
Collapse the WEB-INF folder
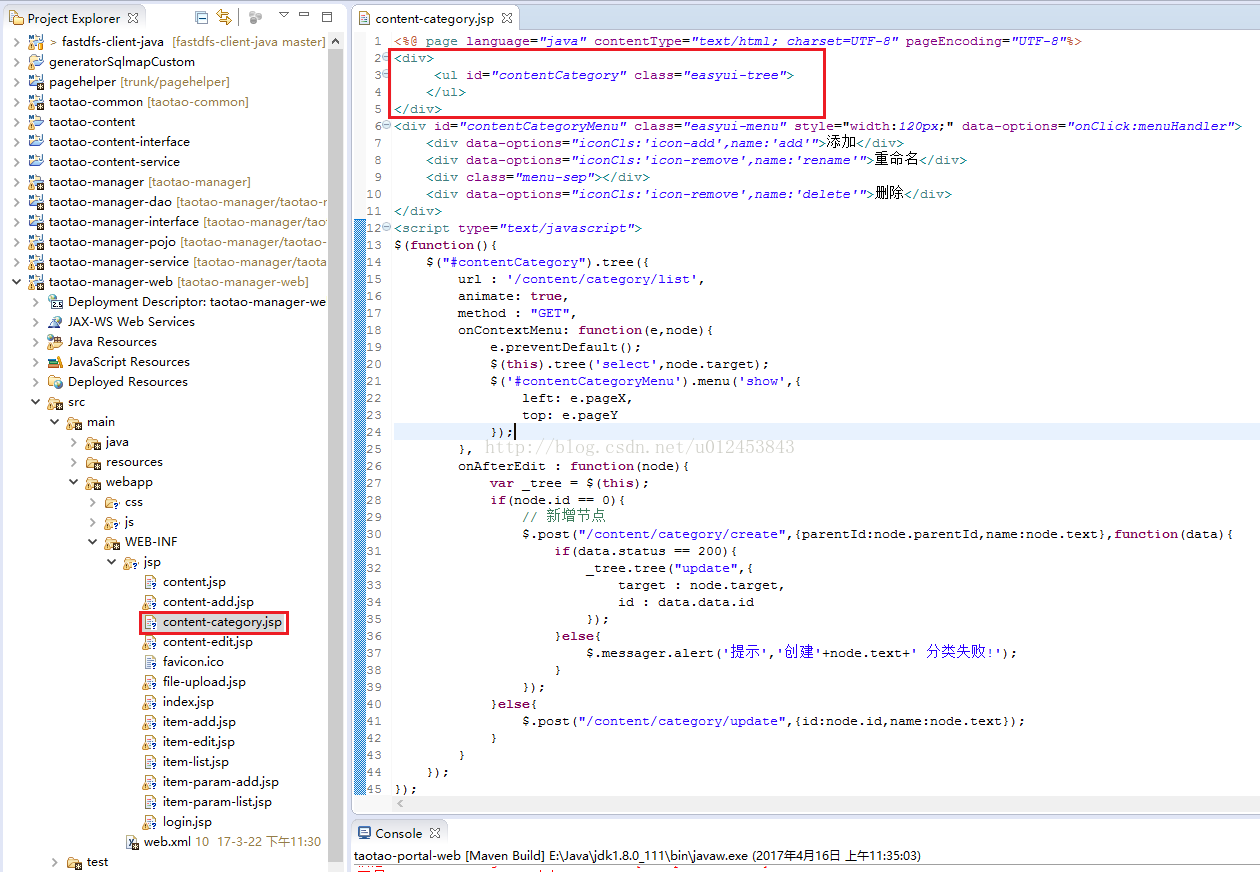coord(93,541)
